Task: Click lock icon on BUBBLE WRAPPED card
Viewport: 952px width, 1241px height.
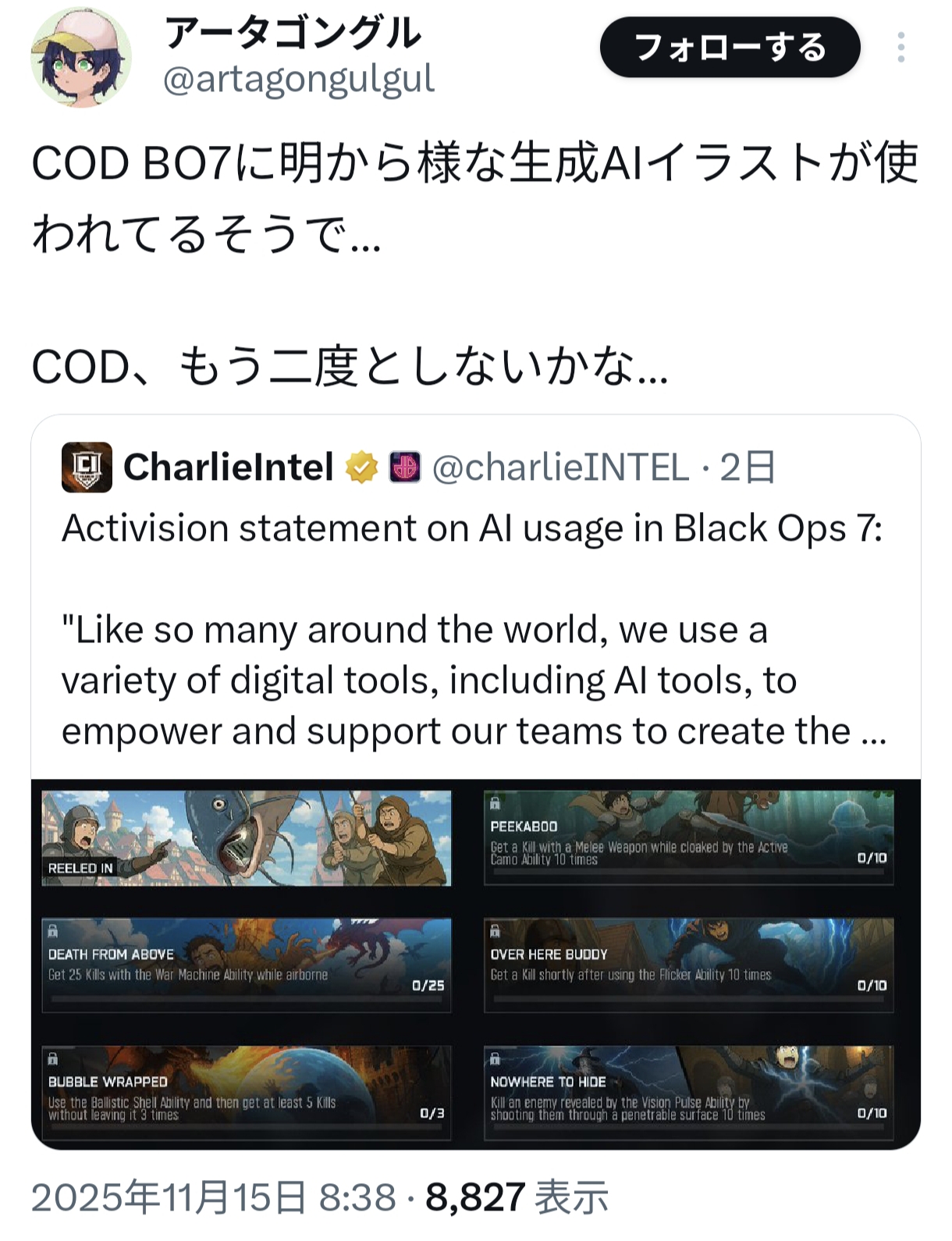Action: click(53, 1059)
